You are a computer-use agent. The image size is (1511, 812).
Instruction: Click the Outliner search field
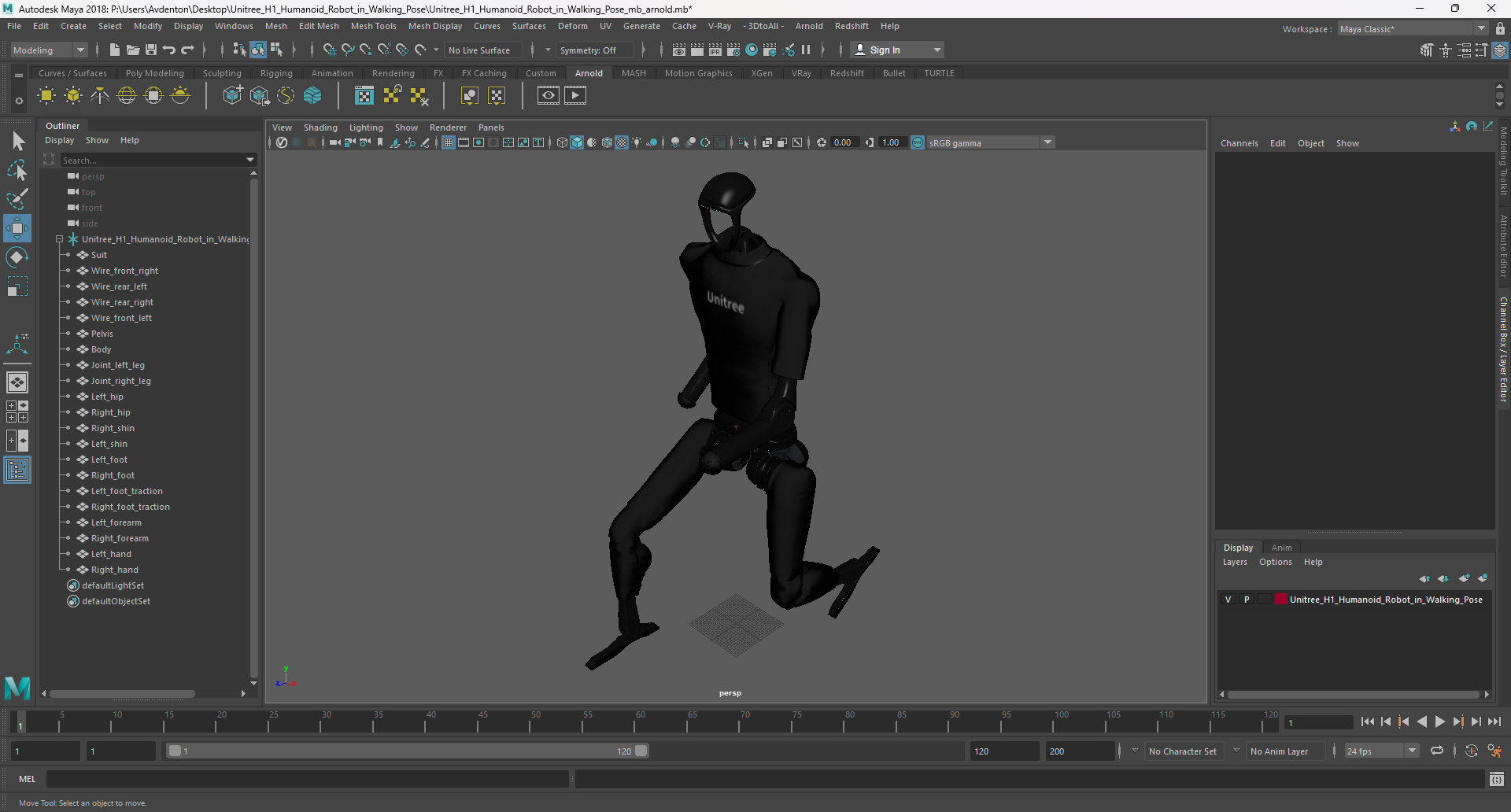(154, 160)
